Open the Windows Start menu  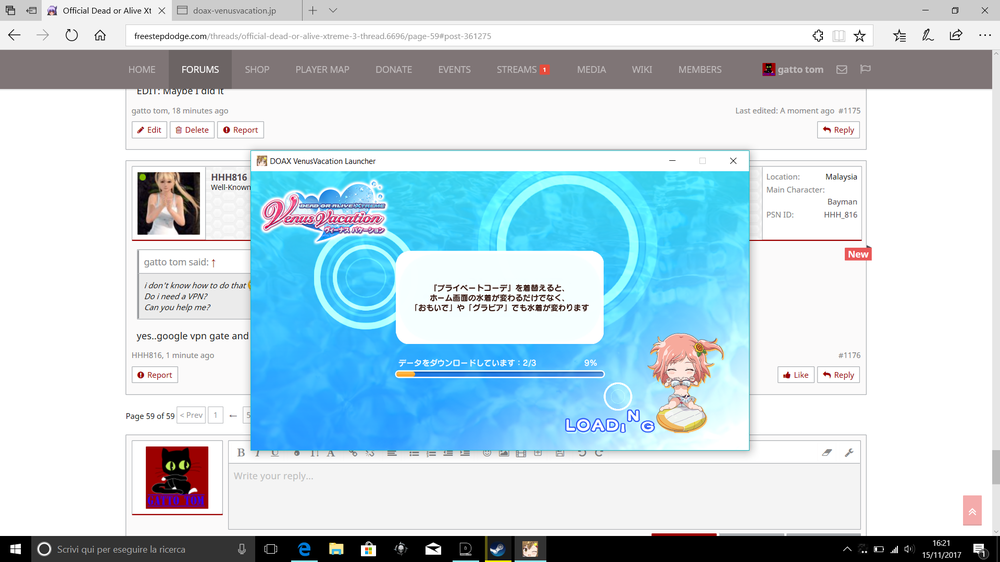(15, 549)
